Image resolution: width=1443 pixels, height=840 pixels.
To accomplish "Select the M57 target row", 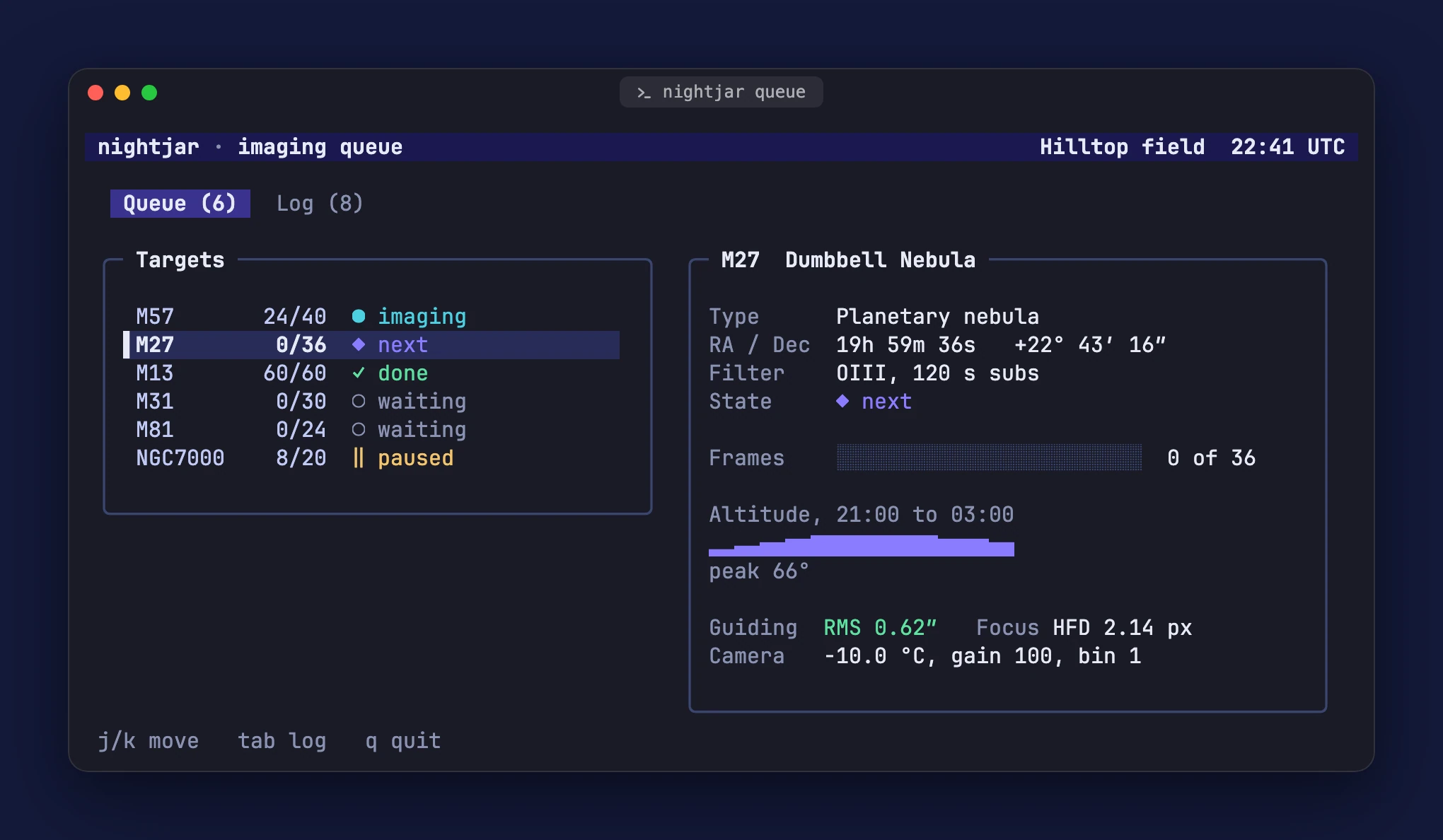I will tap(372, 316).
